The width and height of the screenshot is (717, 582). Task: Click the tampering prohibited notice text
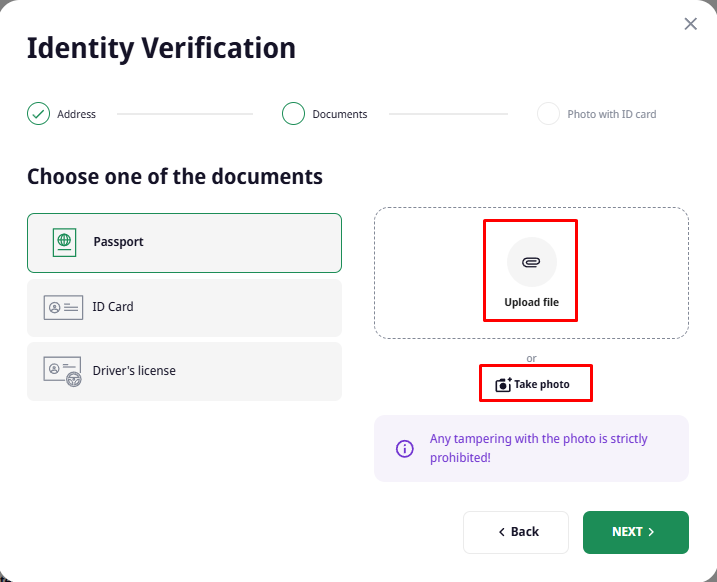[x=538, y=448]
